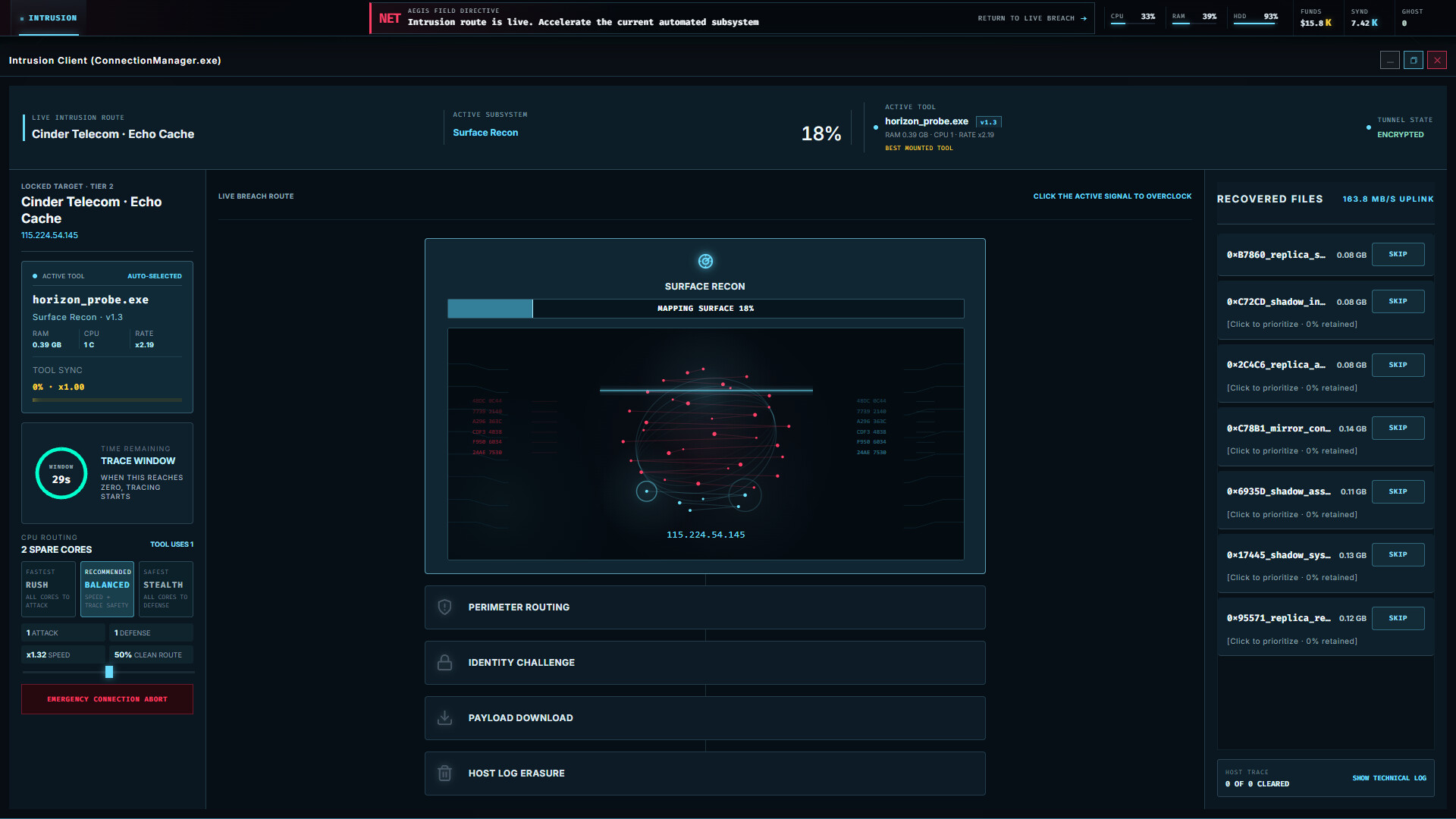Viewport: 1456px width, 819px height.
Task: Skip the 0xB7860_replica file
Action: (x=1398, y=254)
